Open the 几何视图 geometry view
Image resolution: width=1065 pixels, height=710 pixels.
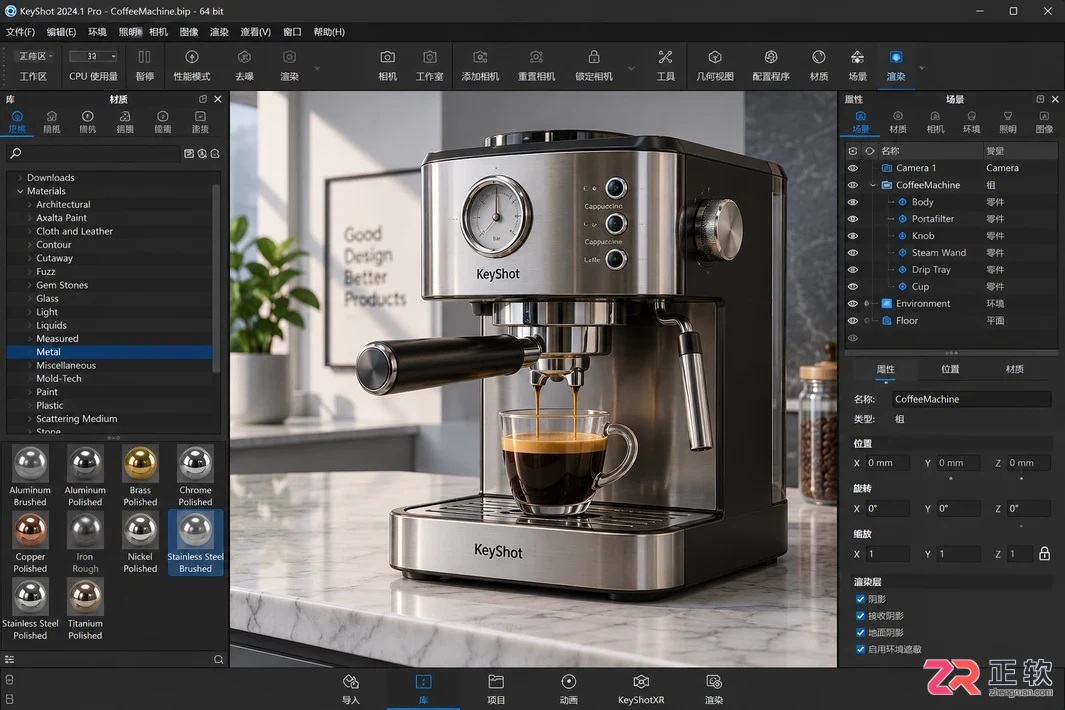coord(715,57)
